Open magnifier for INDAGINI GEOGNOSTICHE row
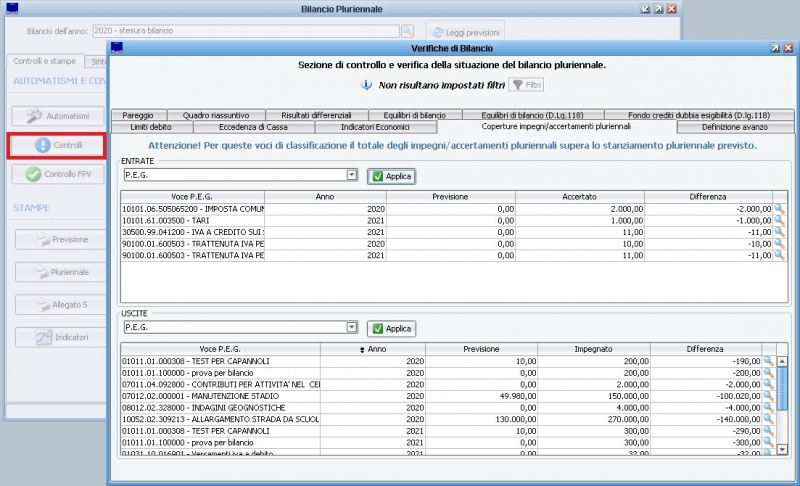This screenshot has width=800, height=486. tap(769, 408)
